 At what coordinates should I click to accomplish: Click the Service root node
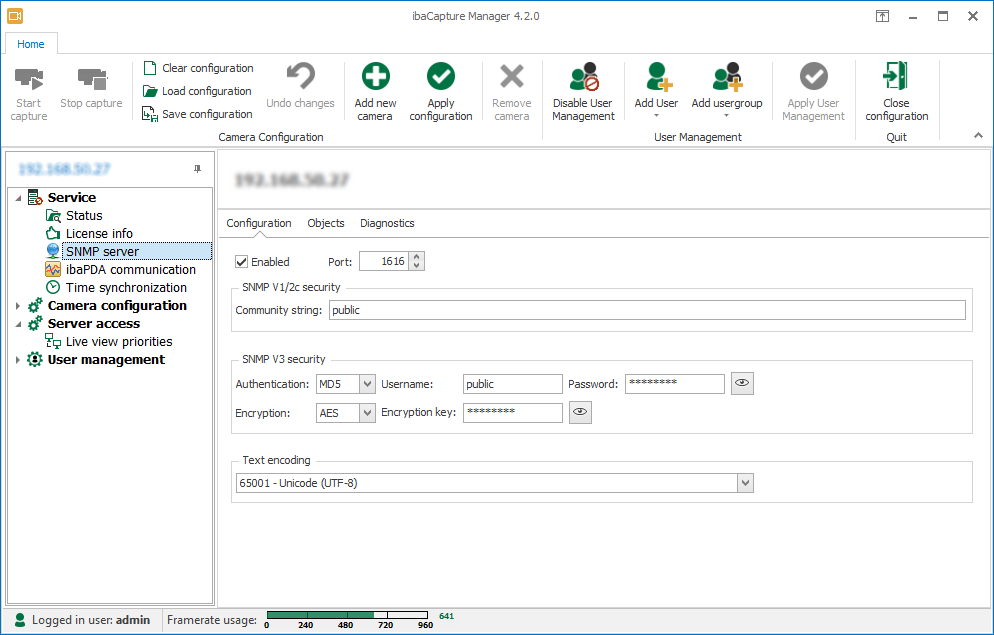point(72,197)
